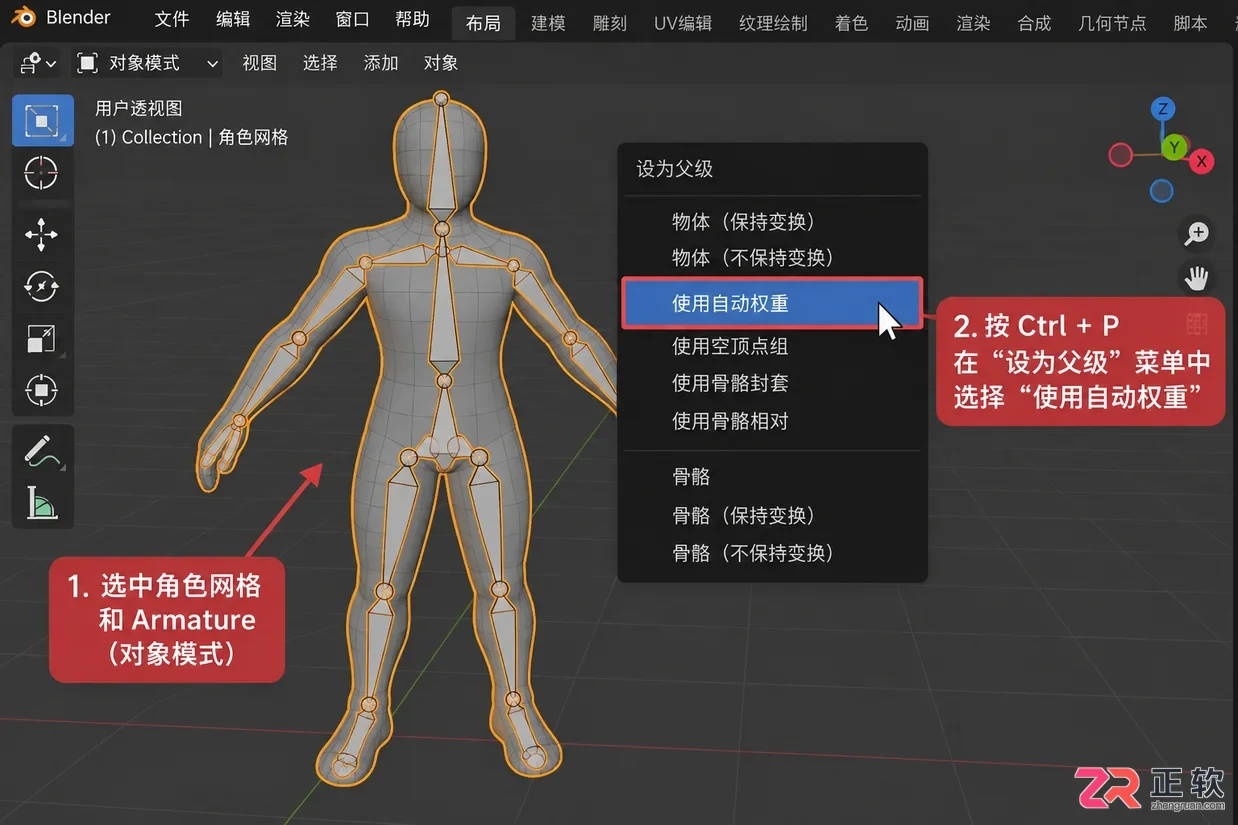Activate the 3D Cursor tool
This screenshot has width=1238, height=825.
tap(42, 173)
